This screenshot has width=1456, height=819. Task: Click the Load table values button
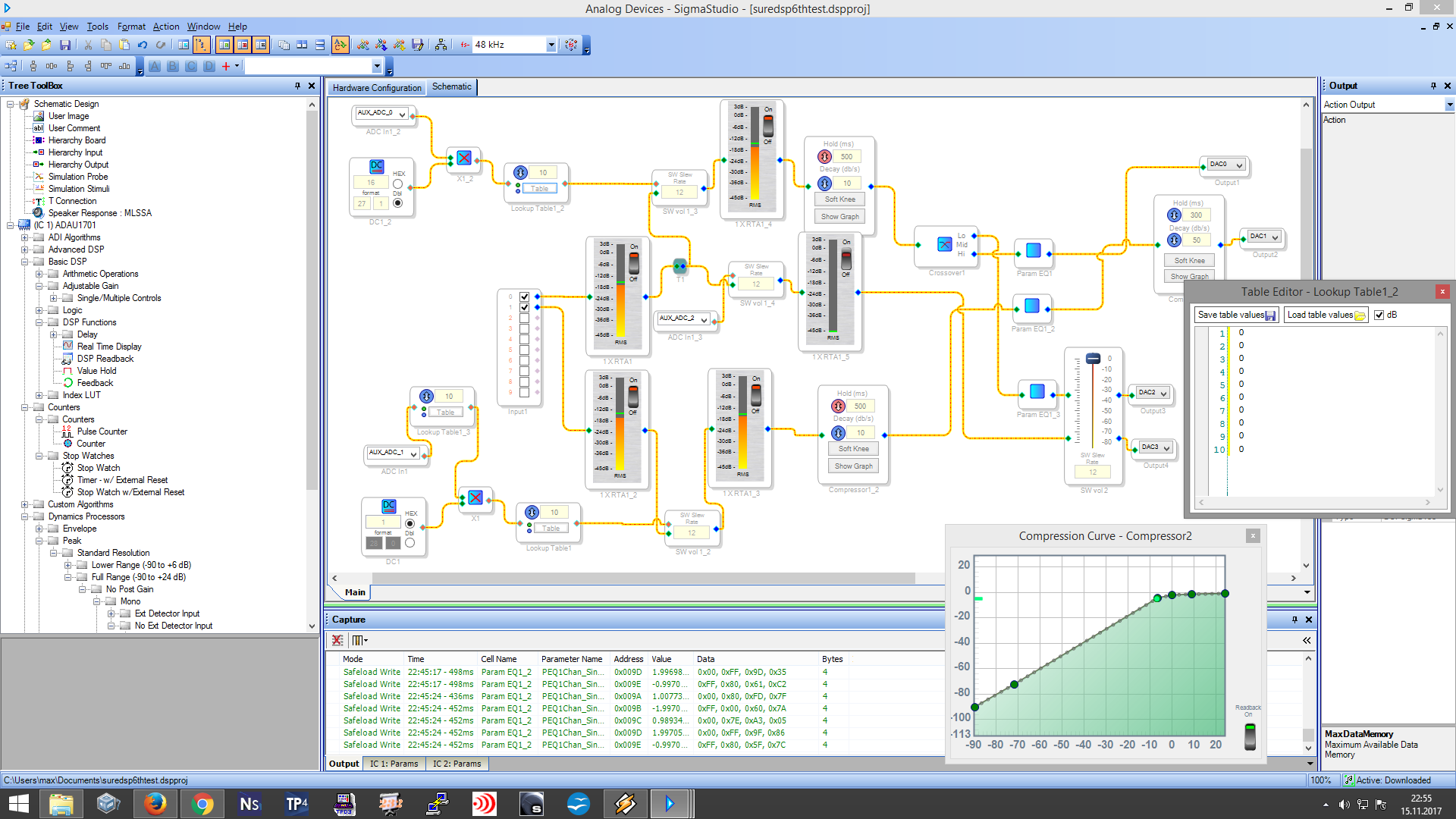coord(1326,315)
